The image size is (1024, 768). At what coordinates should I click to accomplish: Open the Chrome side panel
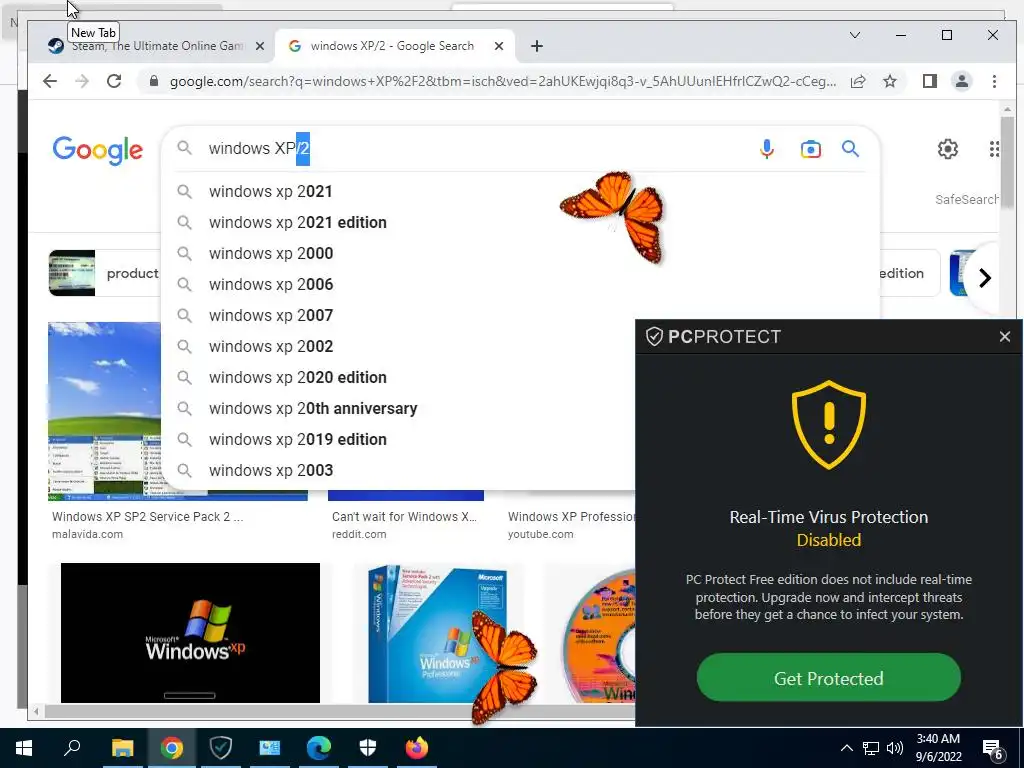(930, 81)
